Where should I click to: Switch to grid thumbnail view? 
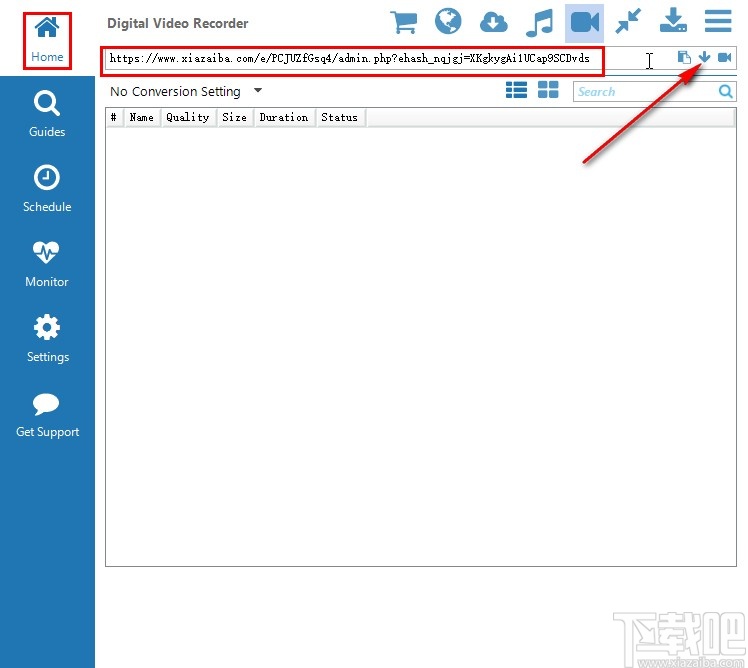(548, 91)
